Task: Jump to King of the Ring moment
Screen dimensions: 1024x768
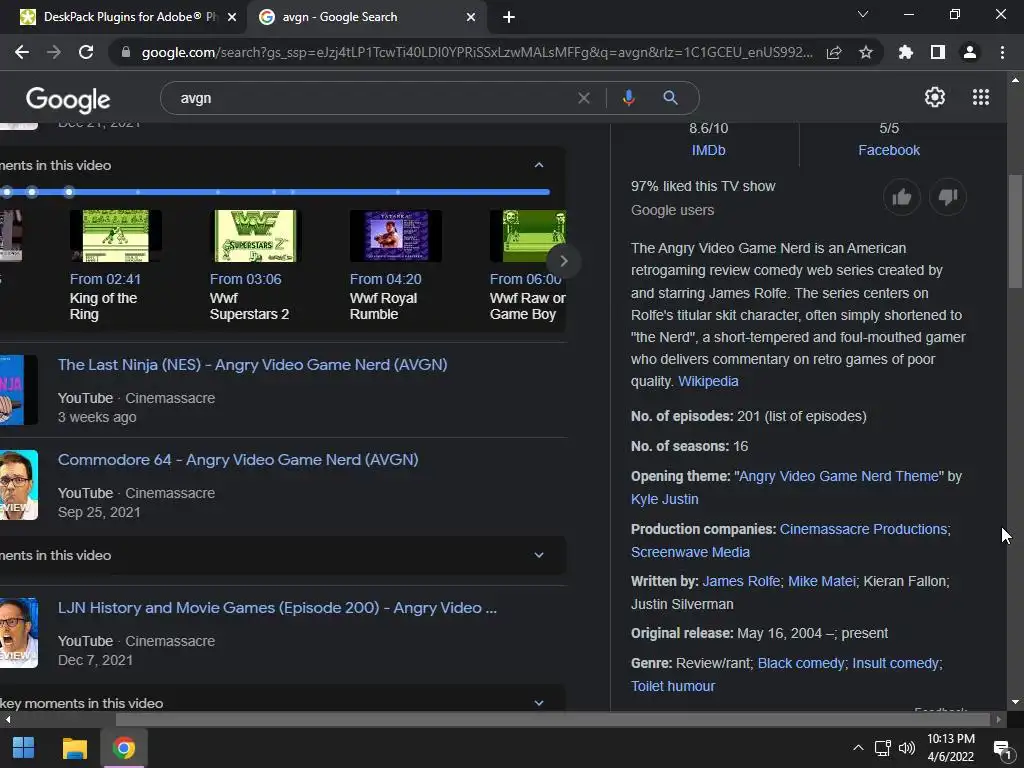Action: 116,265
